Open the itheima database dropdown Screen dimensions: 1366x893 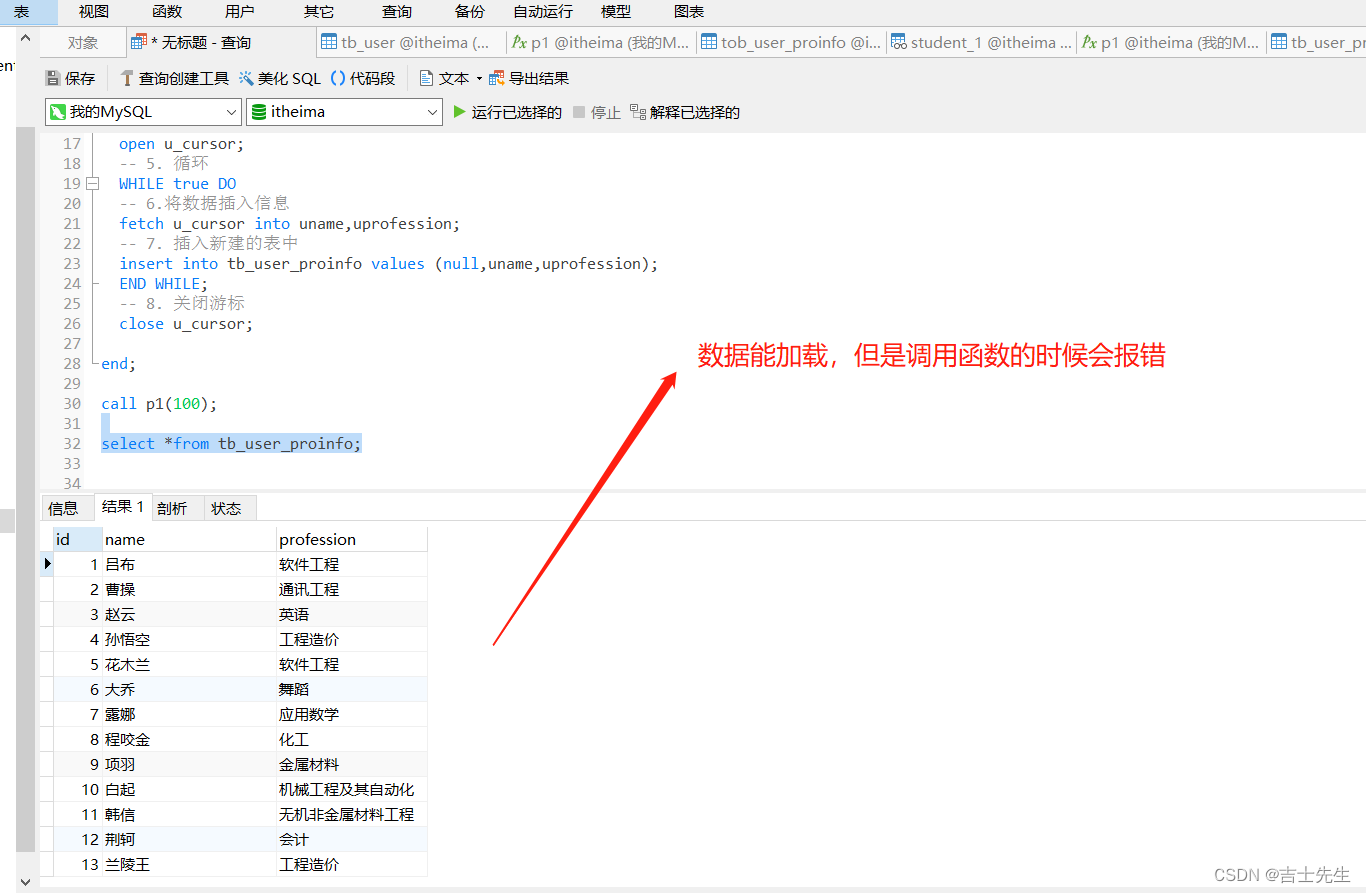click(345, 112)
